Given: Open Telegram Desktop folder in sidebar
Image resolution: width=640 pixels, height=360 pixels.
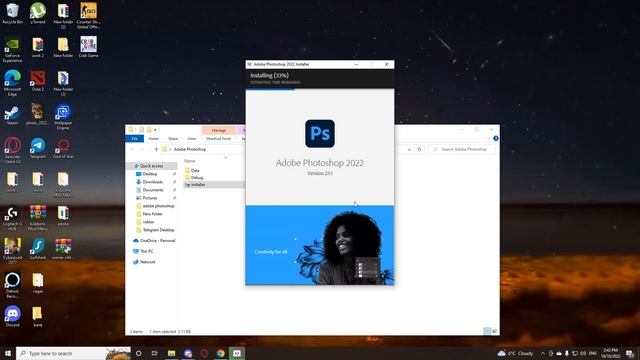Looking at the screenshot, I should coord(158,230).
